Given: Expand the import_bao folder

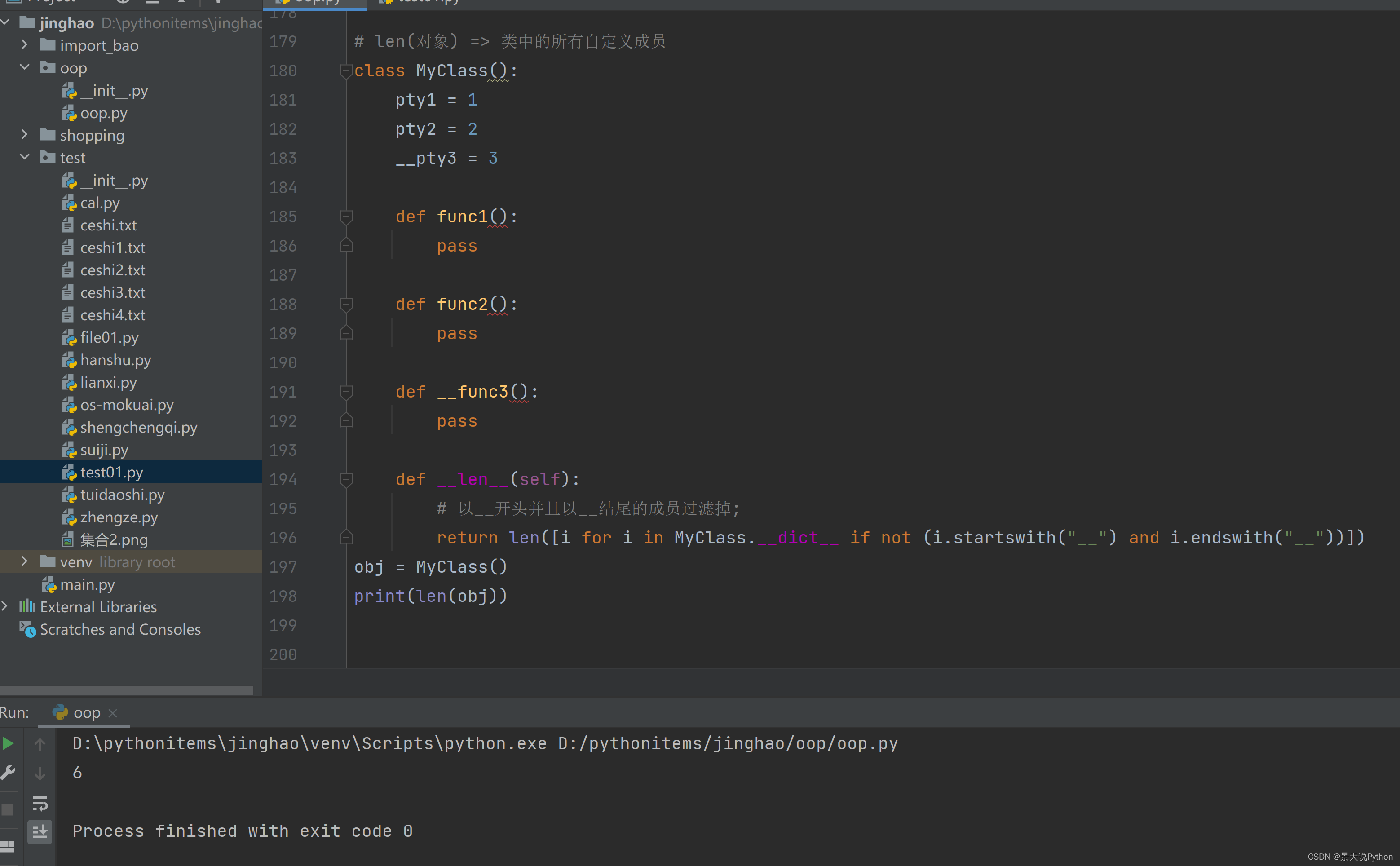Looking at the screenshot, I should point(24,44).
